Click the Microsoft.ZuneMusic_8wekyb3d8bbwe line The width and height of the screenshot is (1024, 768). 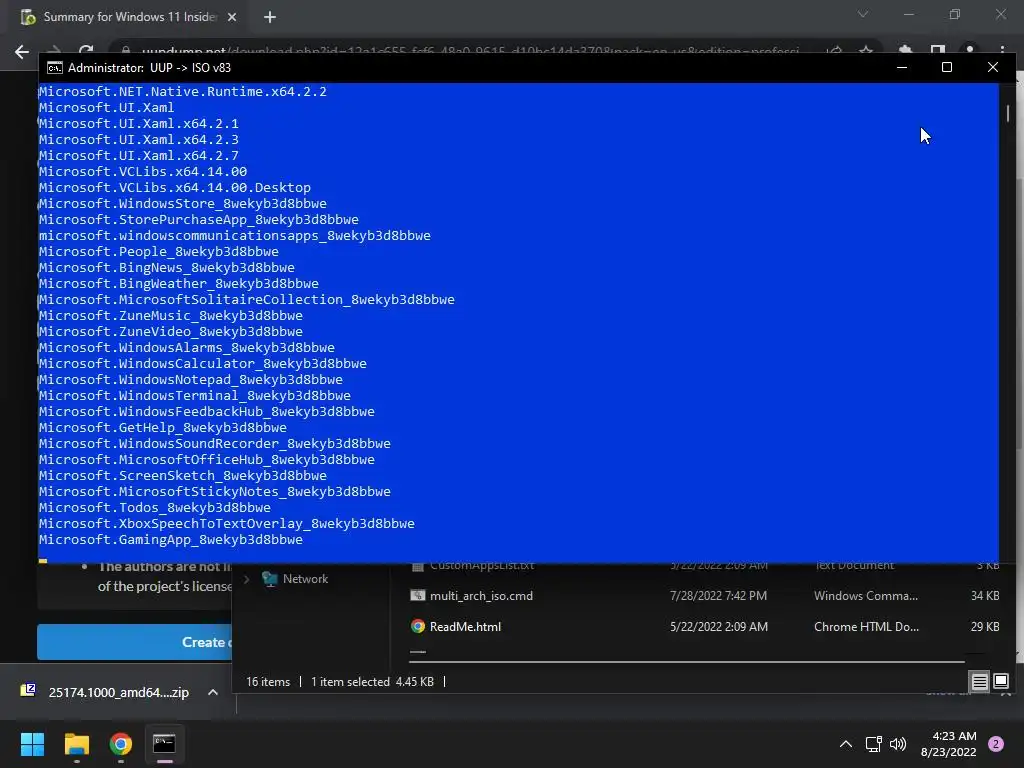coord(170,316)
